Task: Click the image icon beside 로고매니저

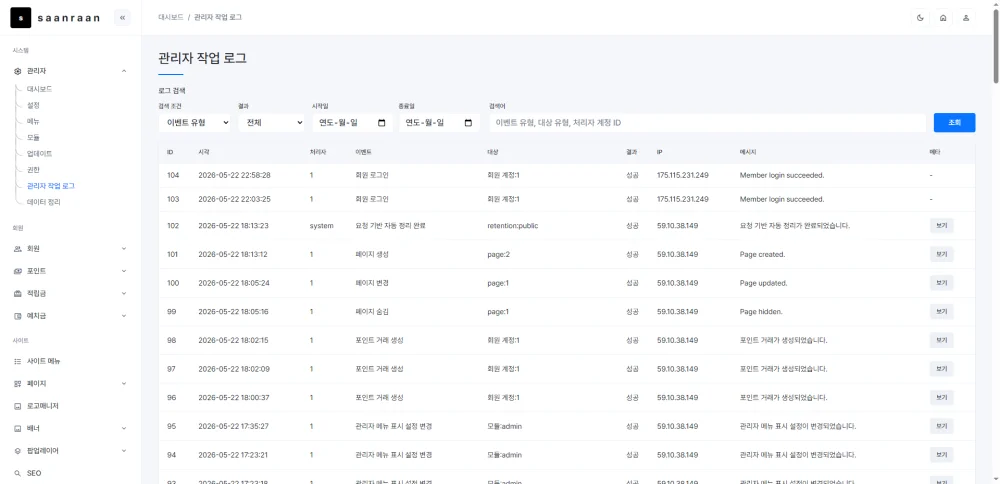Action: click(18, 406)
